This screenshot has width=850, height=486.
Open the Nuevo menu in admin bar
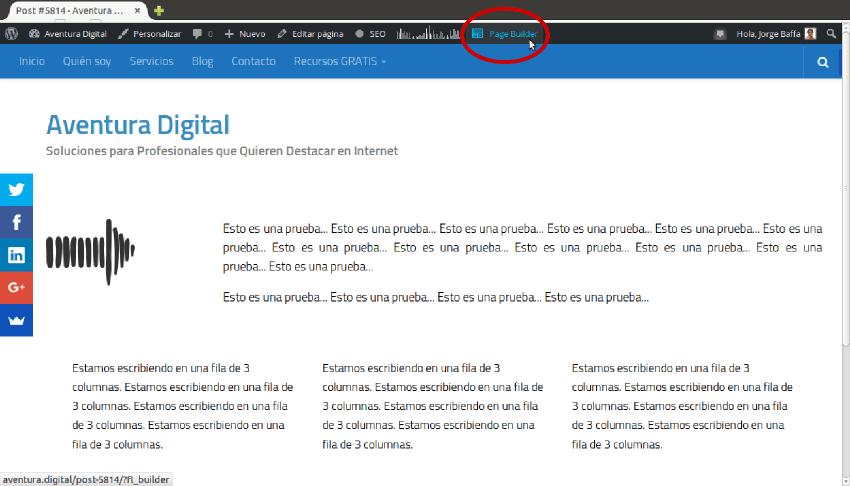pyautogui.click(x=245, y=33)
